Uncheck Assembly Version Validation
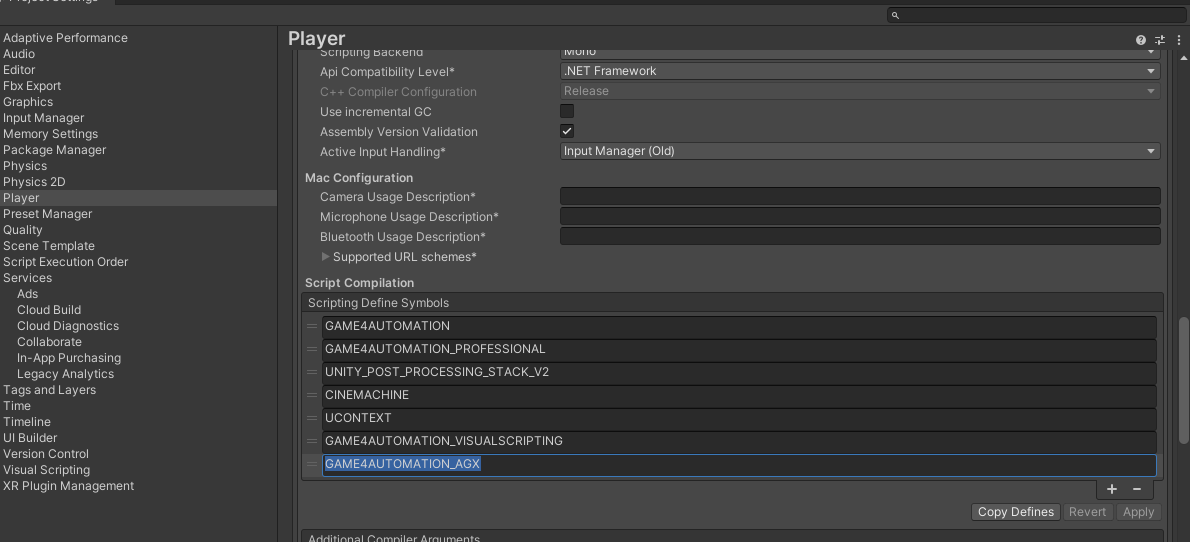Screen dimensions: 1190x542 pyautogui.click(x=567, y=131)
